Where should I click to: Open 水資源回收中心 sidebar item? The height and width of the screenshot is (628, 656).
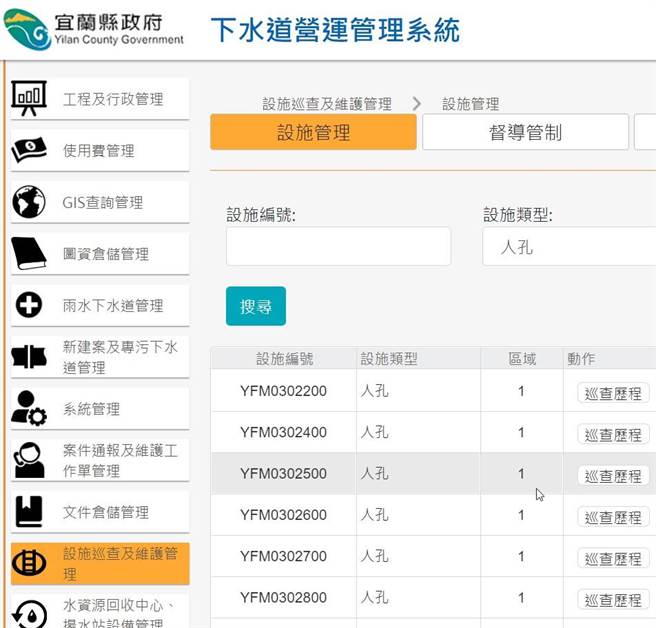click(x=100, y=612)
